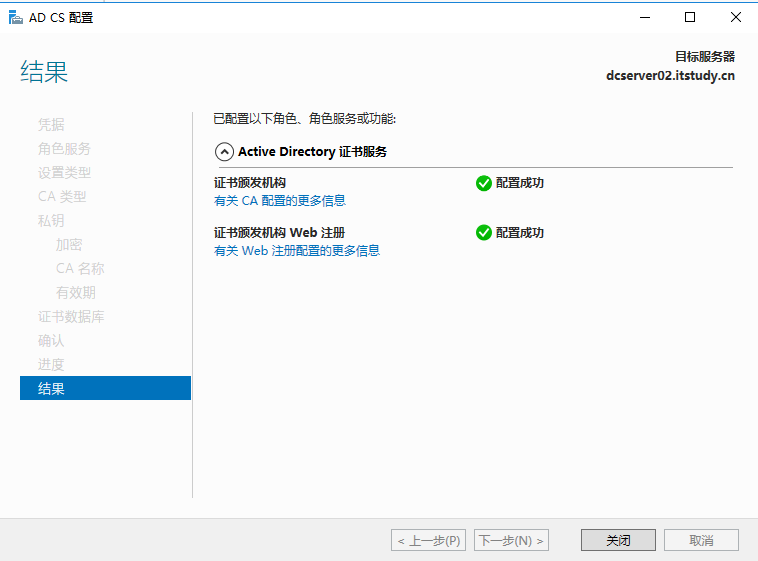Click the 取消 button
The width and height of the screenshot is (758, 561).
click(x=701, y=540)
